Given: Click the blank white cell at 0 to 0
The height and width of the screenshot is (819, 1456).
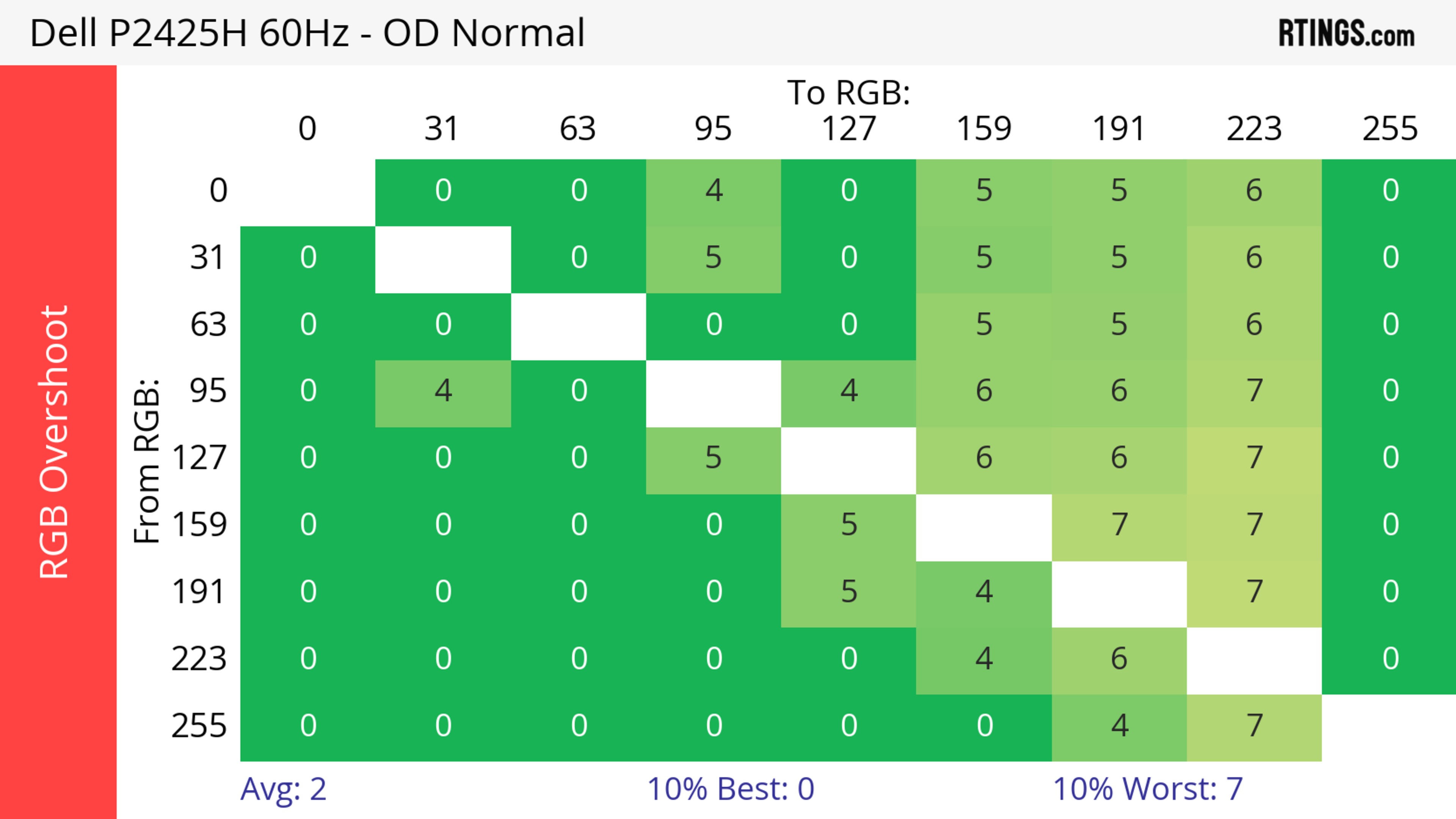Looking at the screenshot, I should point(308,191).
